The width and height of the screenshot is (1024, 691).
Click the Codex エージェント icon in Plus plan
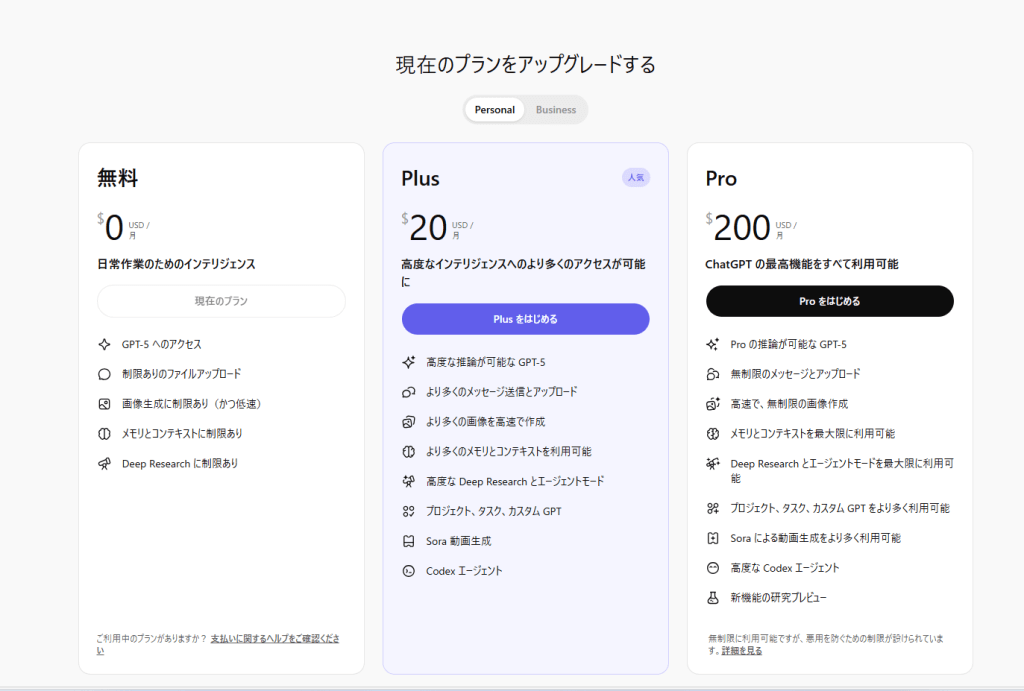pyautogui.click(x=408, y=571)
